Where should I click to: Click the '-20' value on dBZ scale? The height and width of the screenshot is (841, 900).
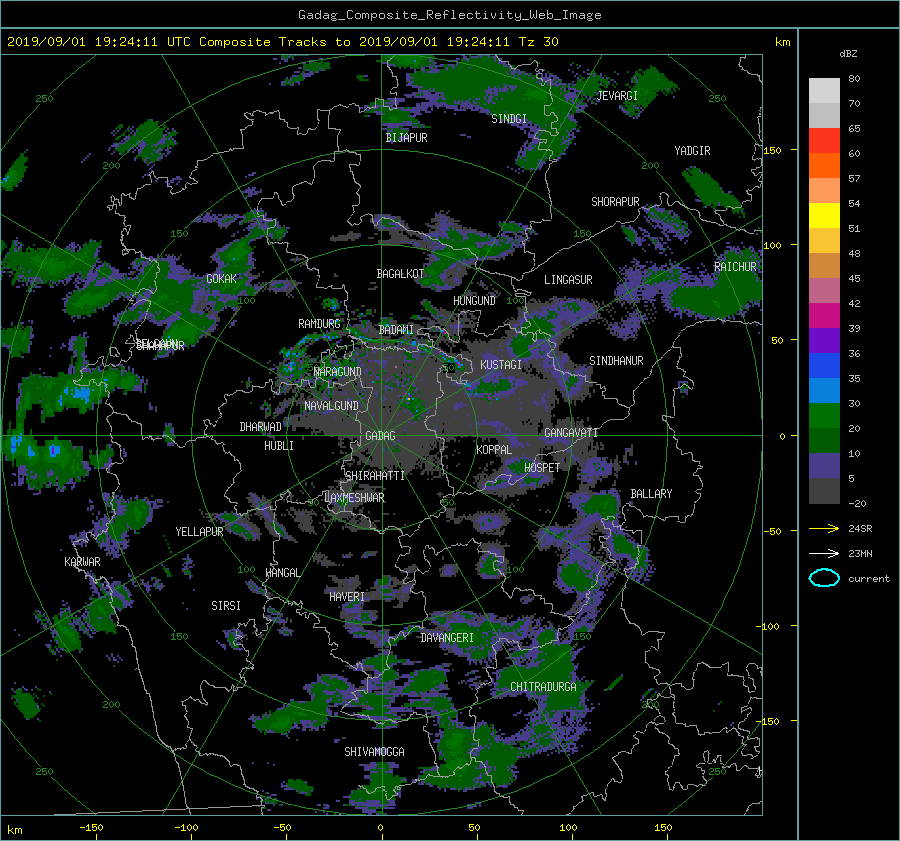click(x=857, y=503)
